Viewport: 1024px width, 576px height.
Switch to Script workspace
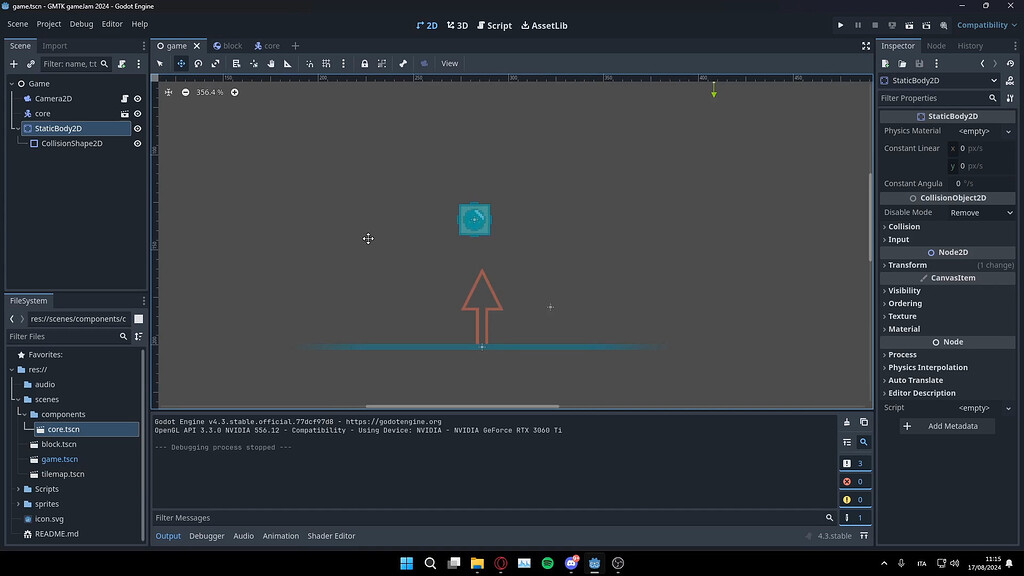coord(494,25)
